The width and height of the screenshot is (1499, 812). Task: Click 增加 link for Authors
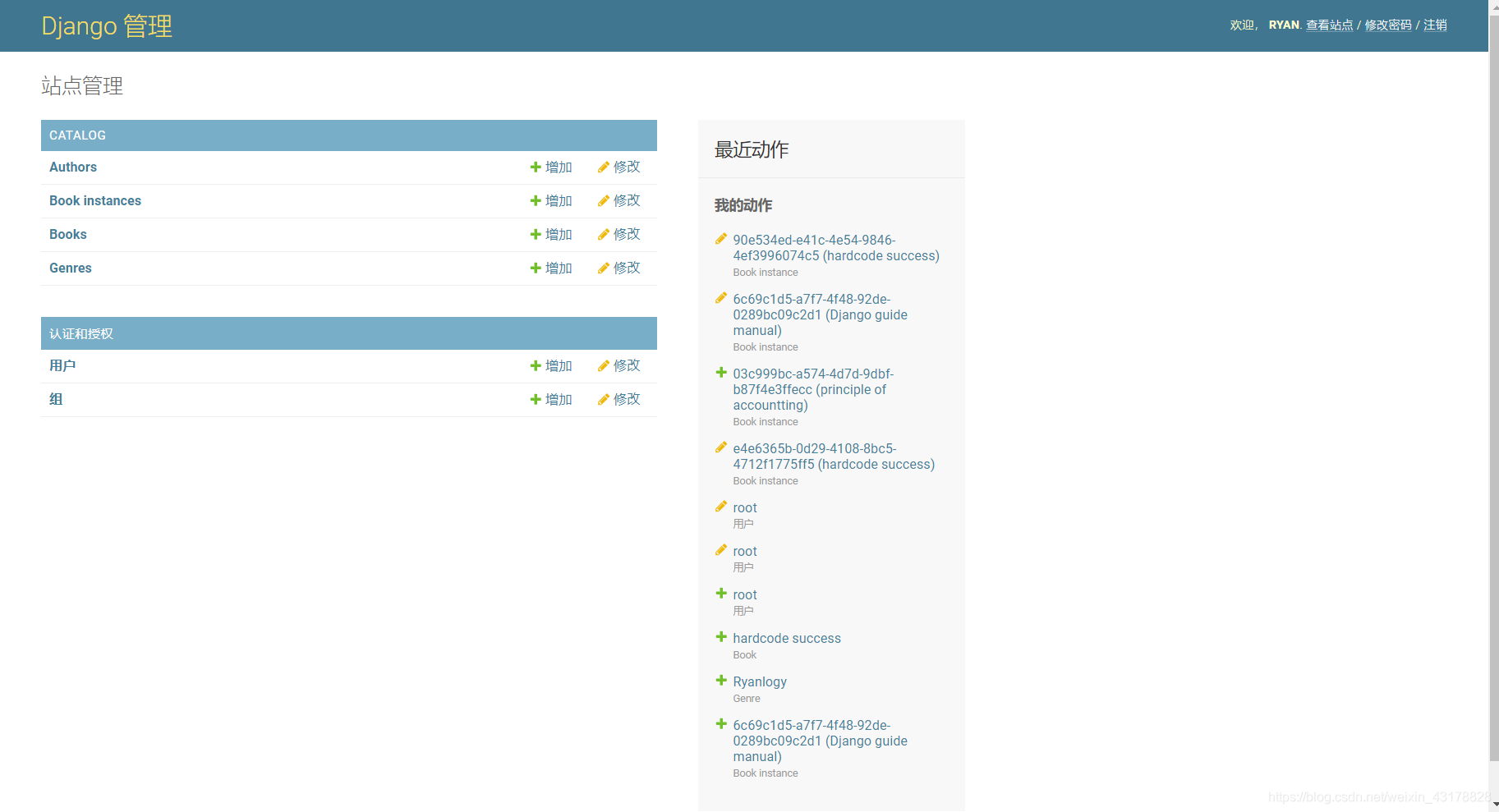(x=559, y=167)
